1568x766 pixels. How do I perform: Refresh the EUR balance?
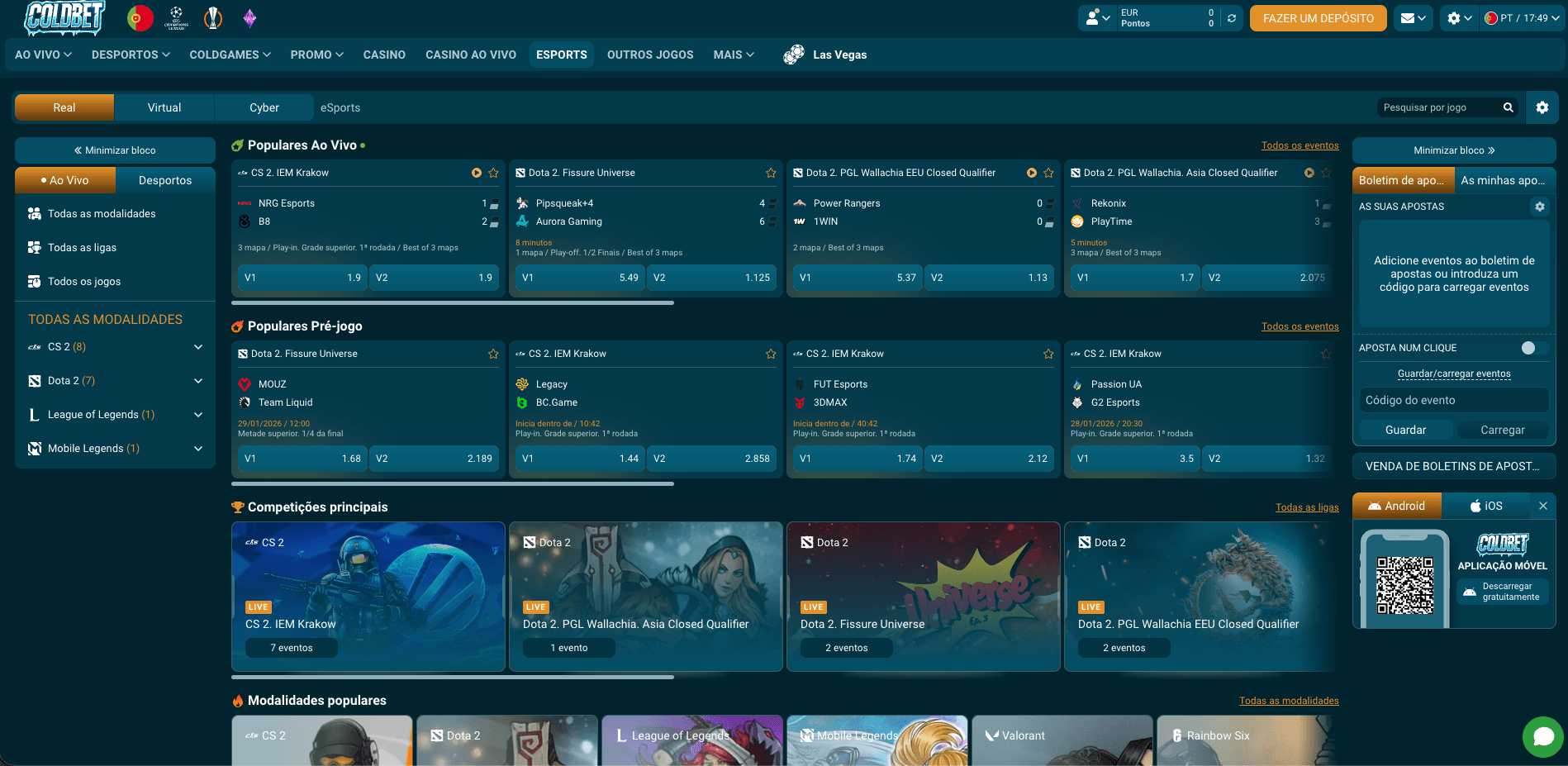pos(1231,18)
